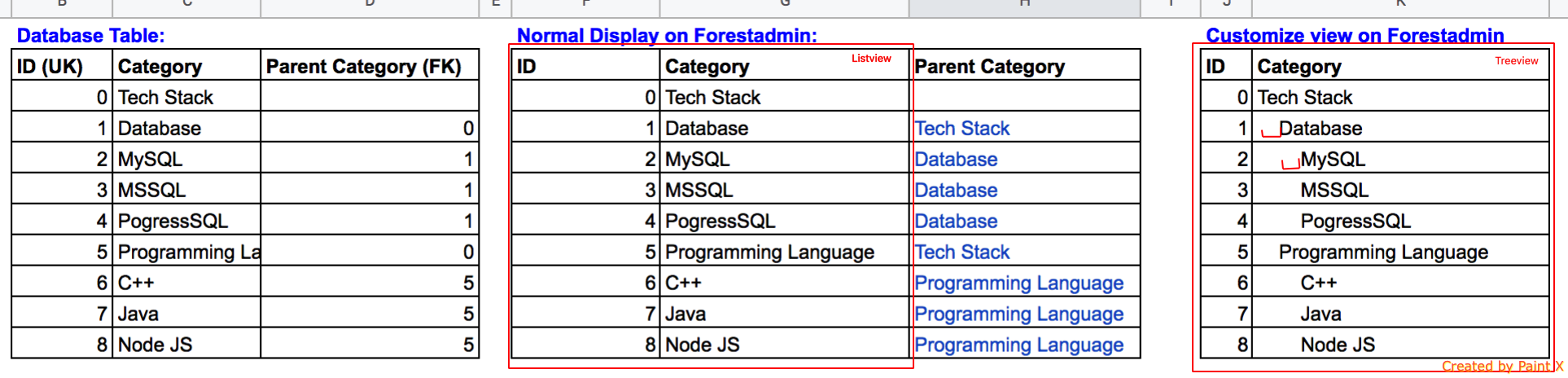Select indented Node JS node in treeview
This screenshot has height=378, width=1568.
[x=1337, y=345]
